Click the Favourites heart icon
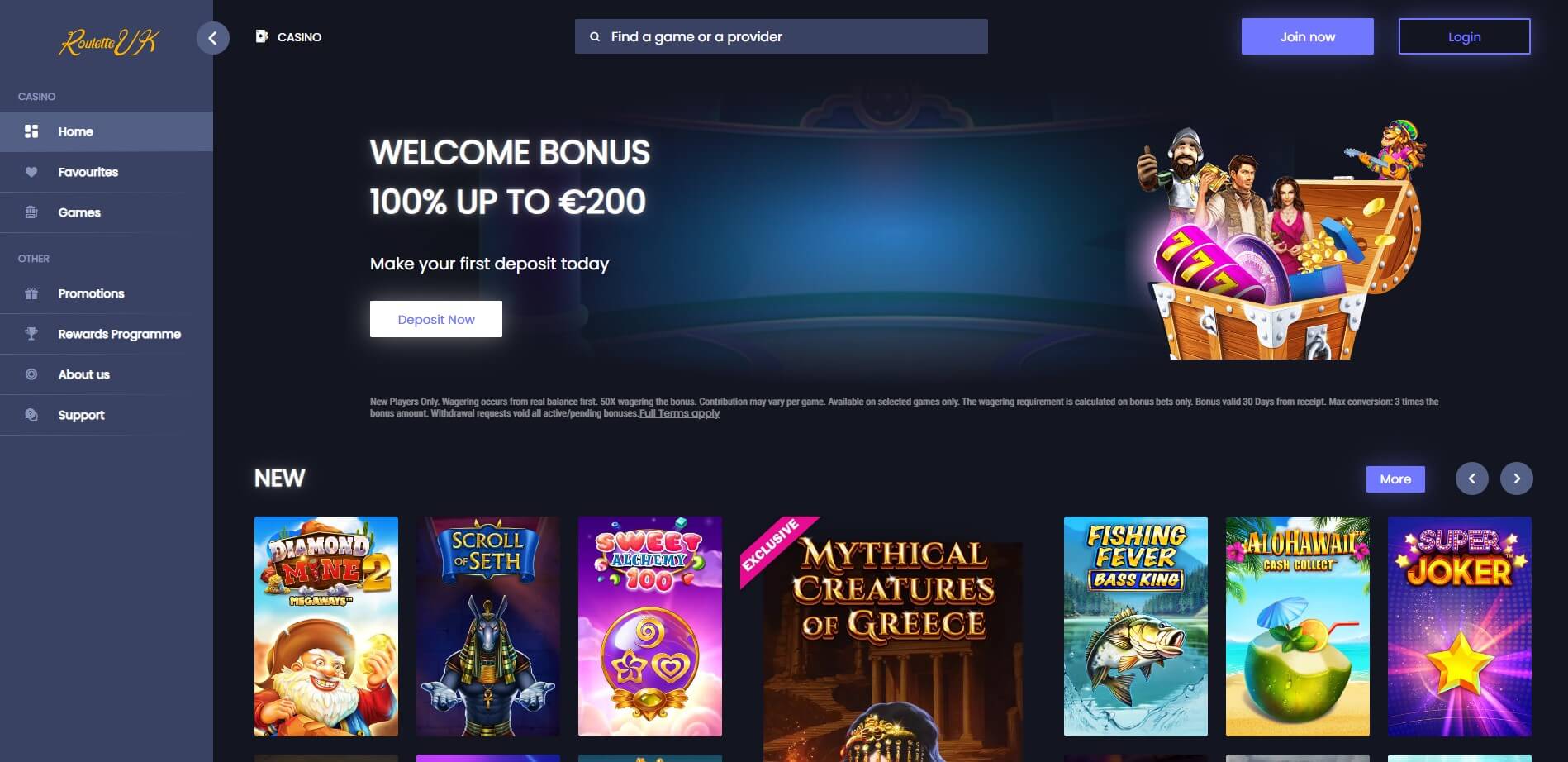Screen dimensions: 1568x762 pyautogui.click(x=31, y=172)
